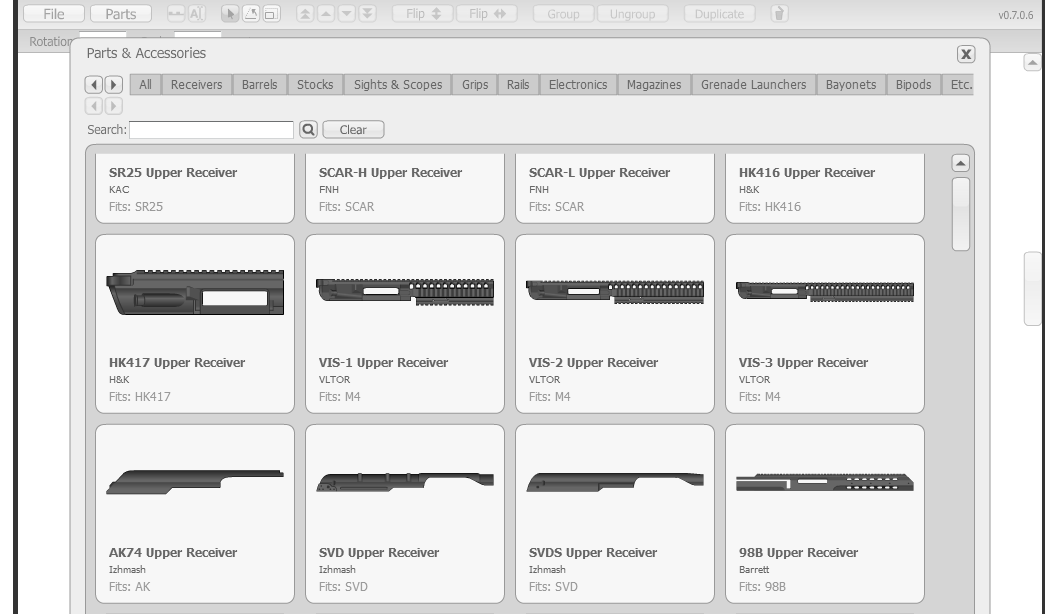Select the Magazines tab
Image resolution: width=1045 pixels, height=614 pixels.
[654, 85]
